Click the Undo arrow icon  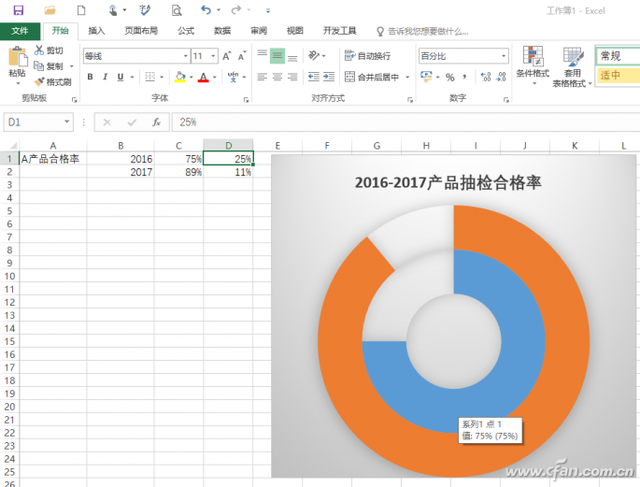tap(206, 10)
